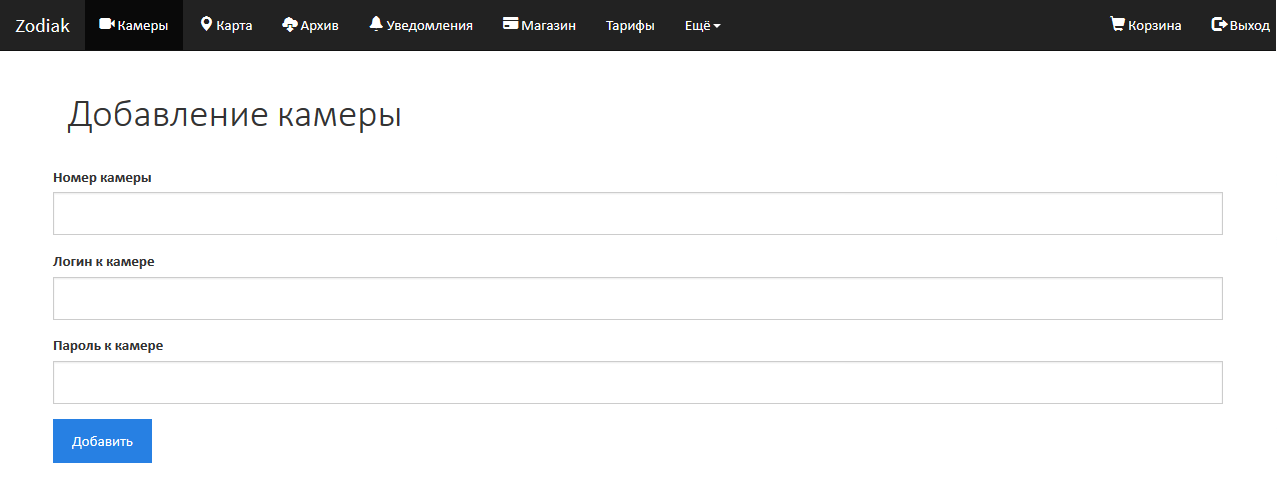The image size is (1277, 483).
Task: Click the credit card shop icon
Action: tap(510, 24)
